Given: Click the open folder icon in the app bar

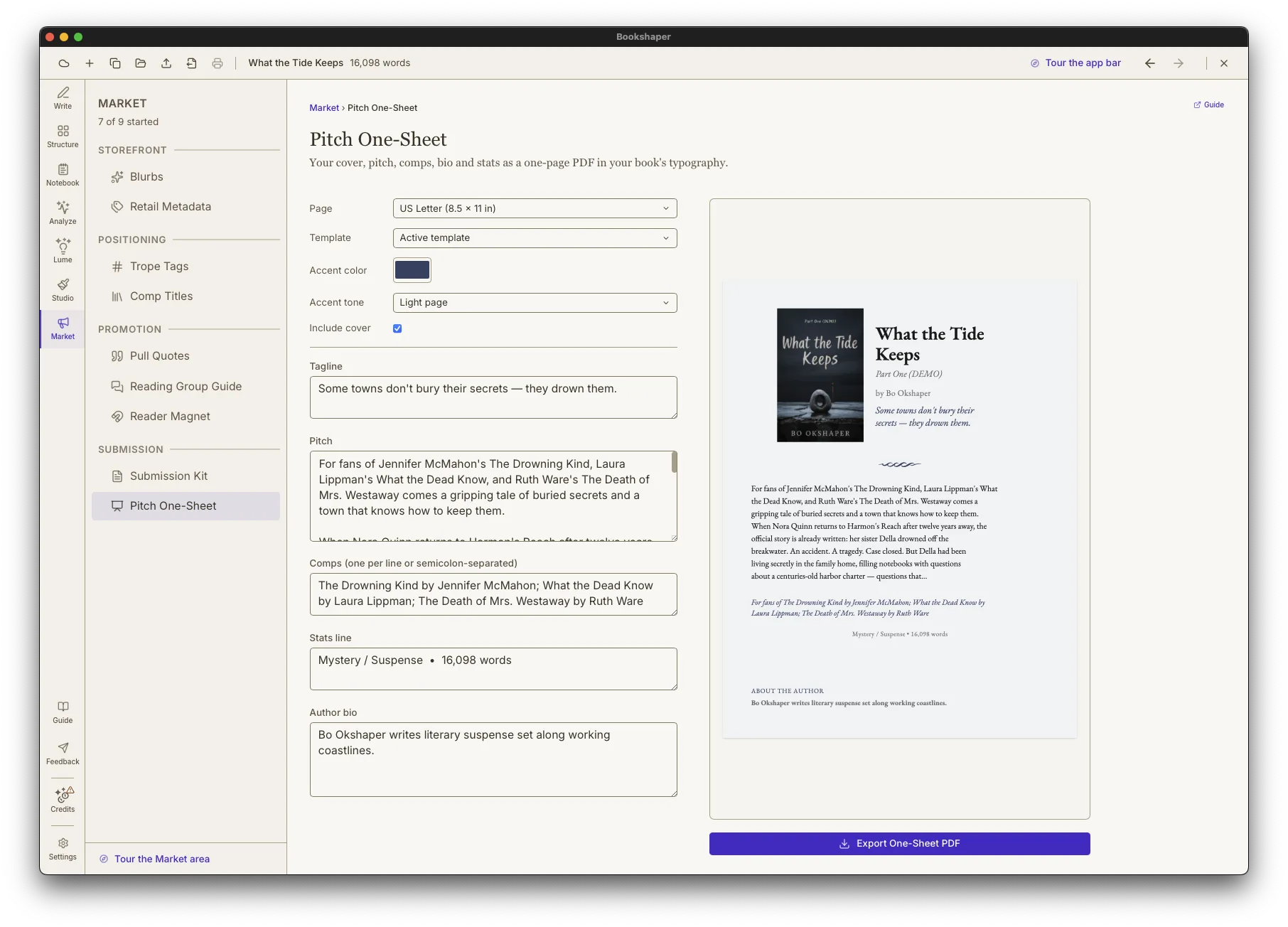Looking at the screenshot, I should coord(141,63).
